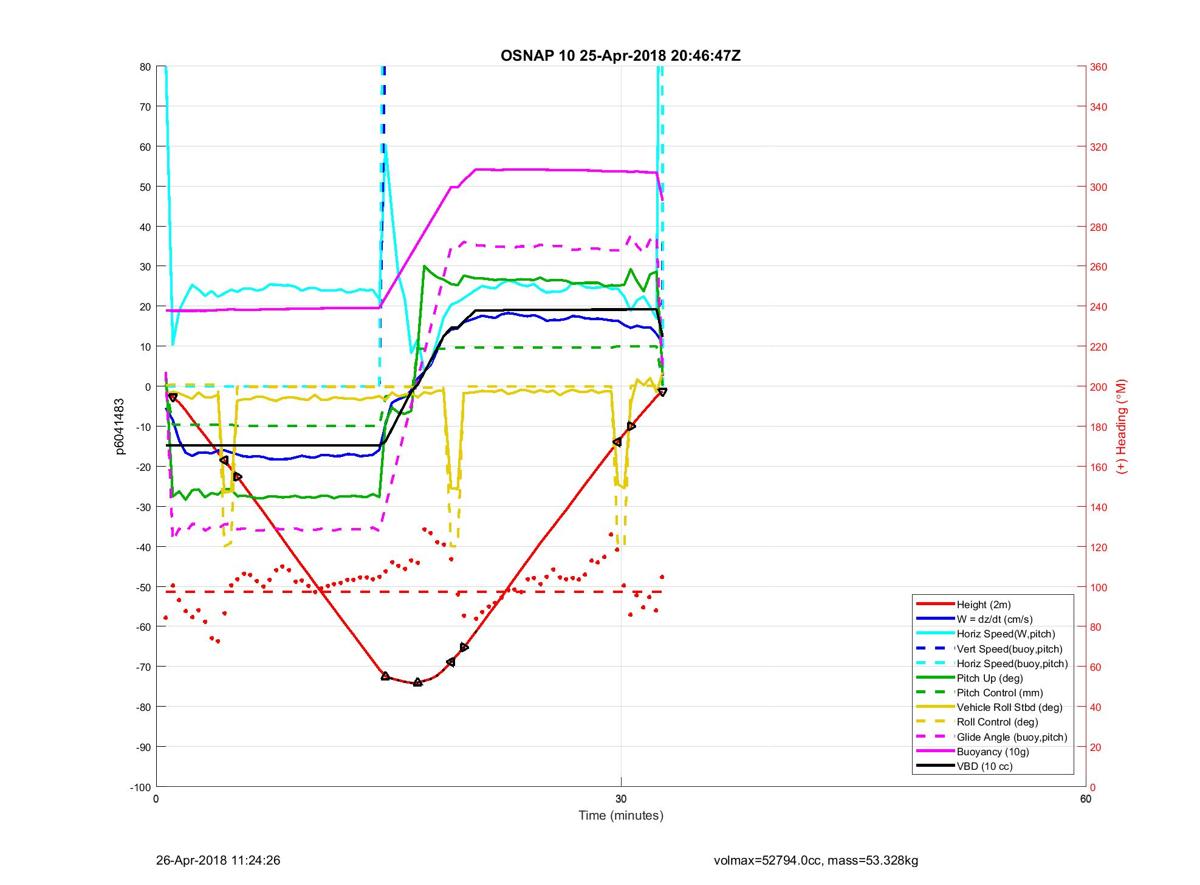Click the timestamp "26-Apr-2018 11:24:26" footer

tap(217, 860)
